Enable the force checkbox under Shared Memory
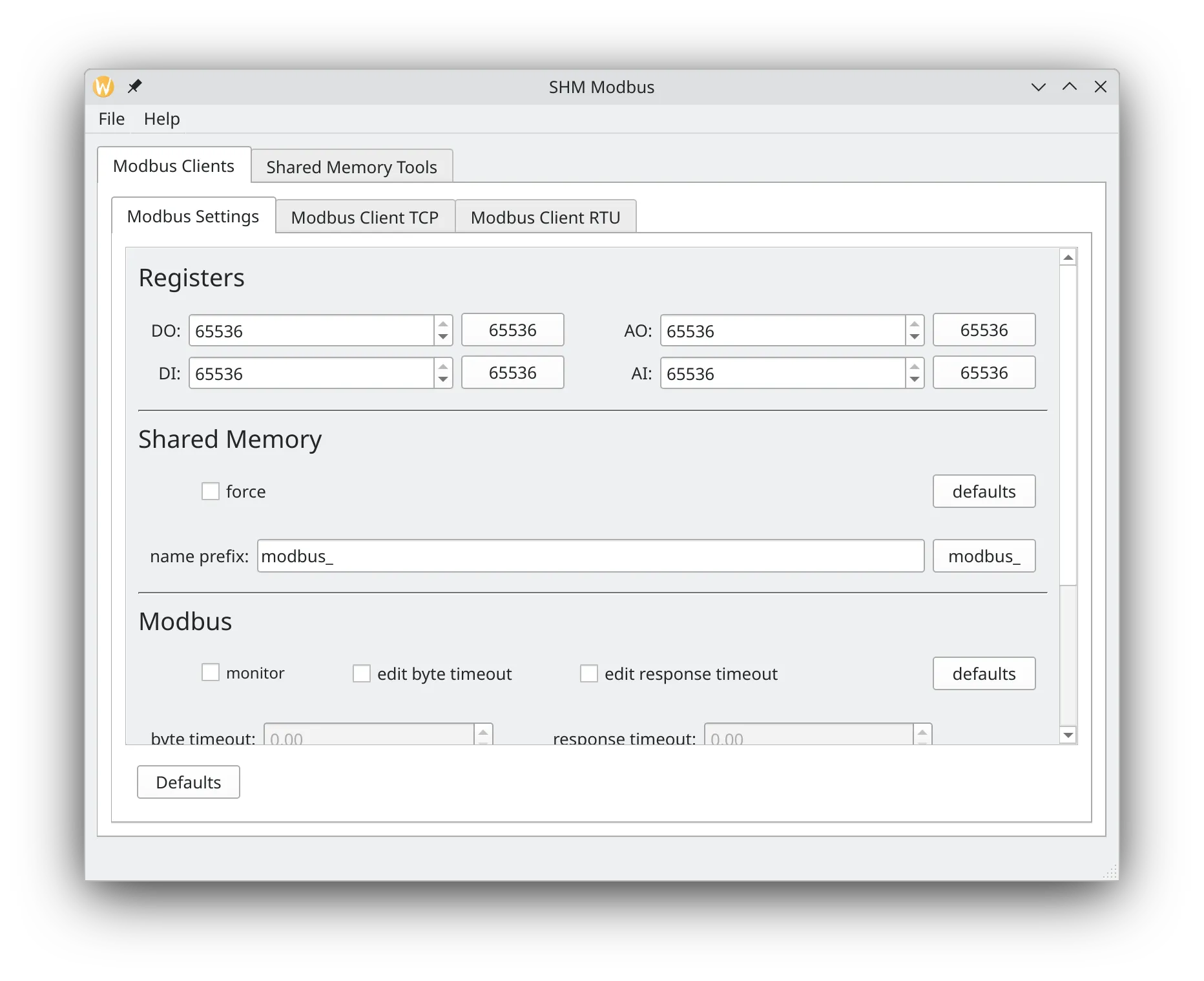Image resolution: width=1204 pixels, height=981 pixels. pos(211,491)
